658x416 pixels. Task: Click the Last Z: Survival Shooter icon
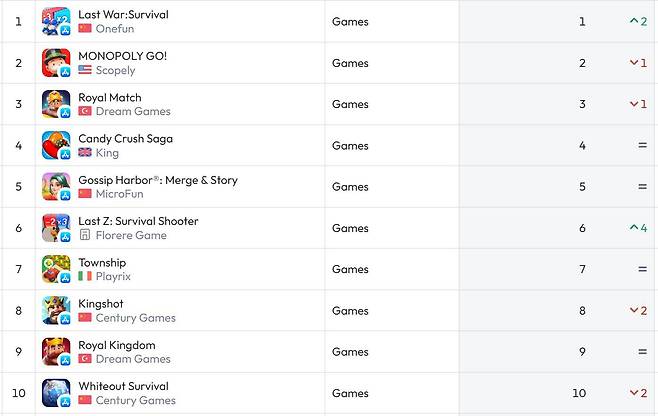[56, 228]
